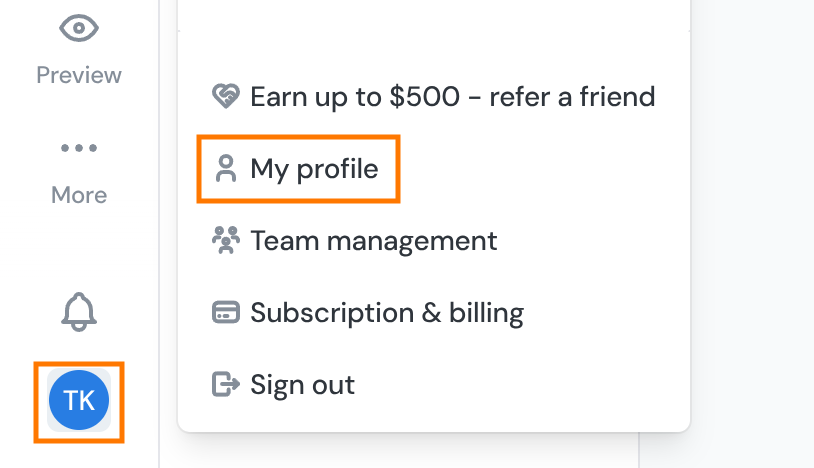The image size is (814, 468).
Task: Toggle account menu via TK initials
Action: tap(79, 401)
